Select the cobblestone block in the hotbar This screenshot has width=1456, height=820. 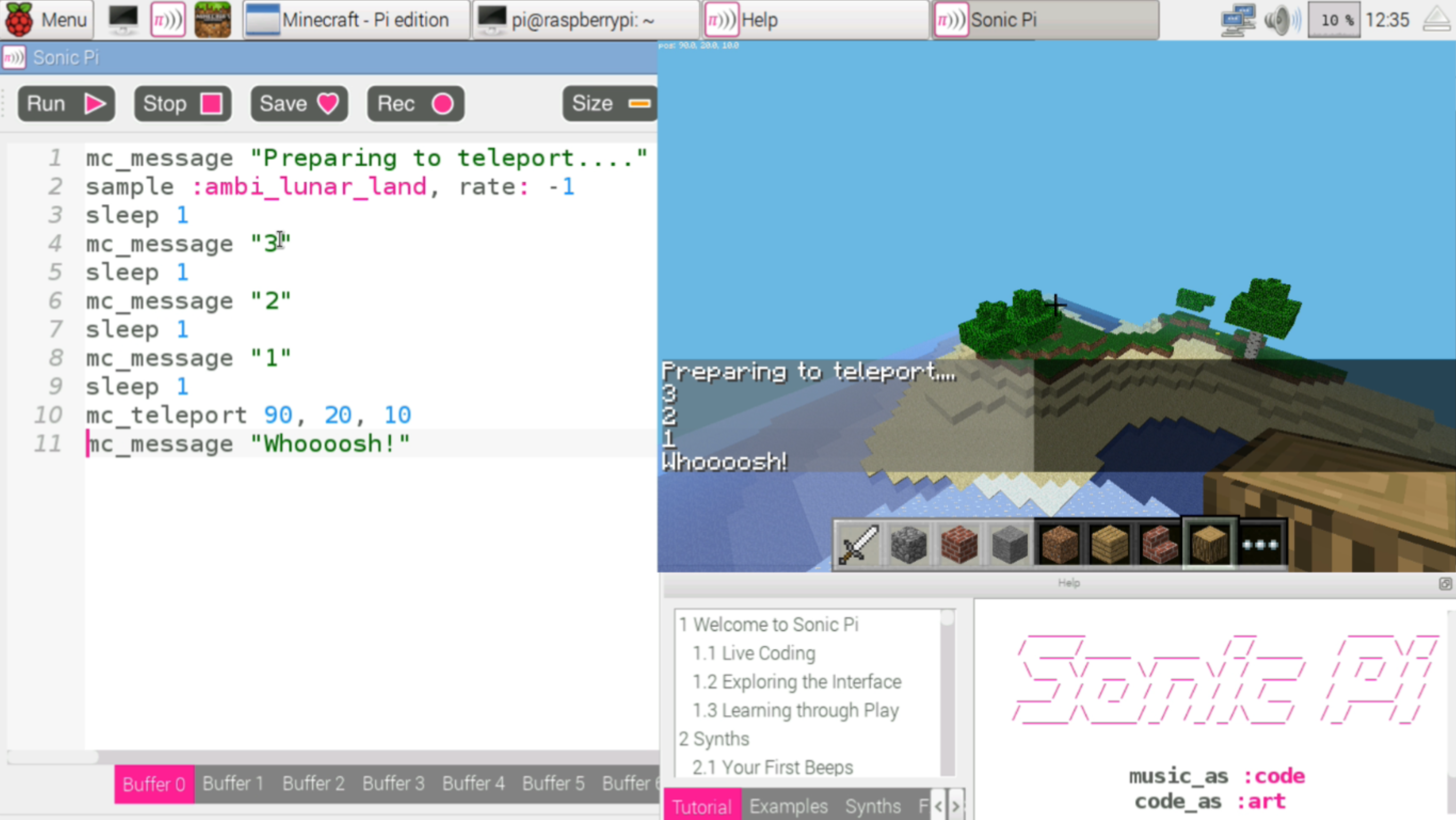pos(908,544)
